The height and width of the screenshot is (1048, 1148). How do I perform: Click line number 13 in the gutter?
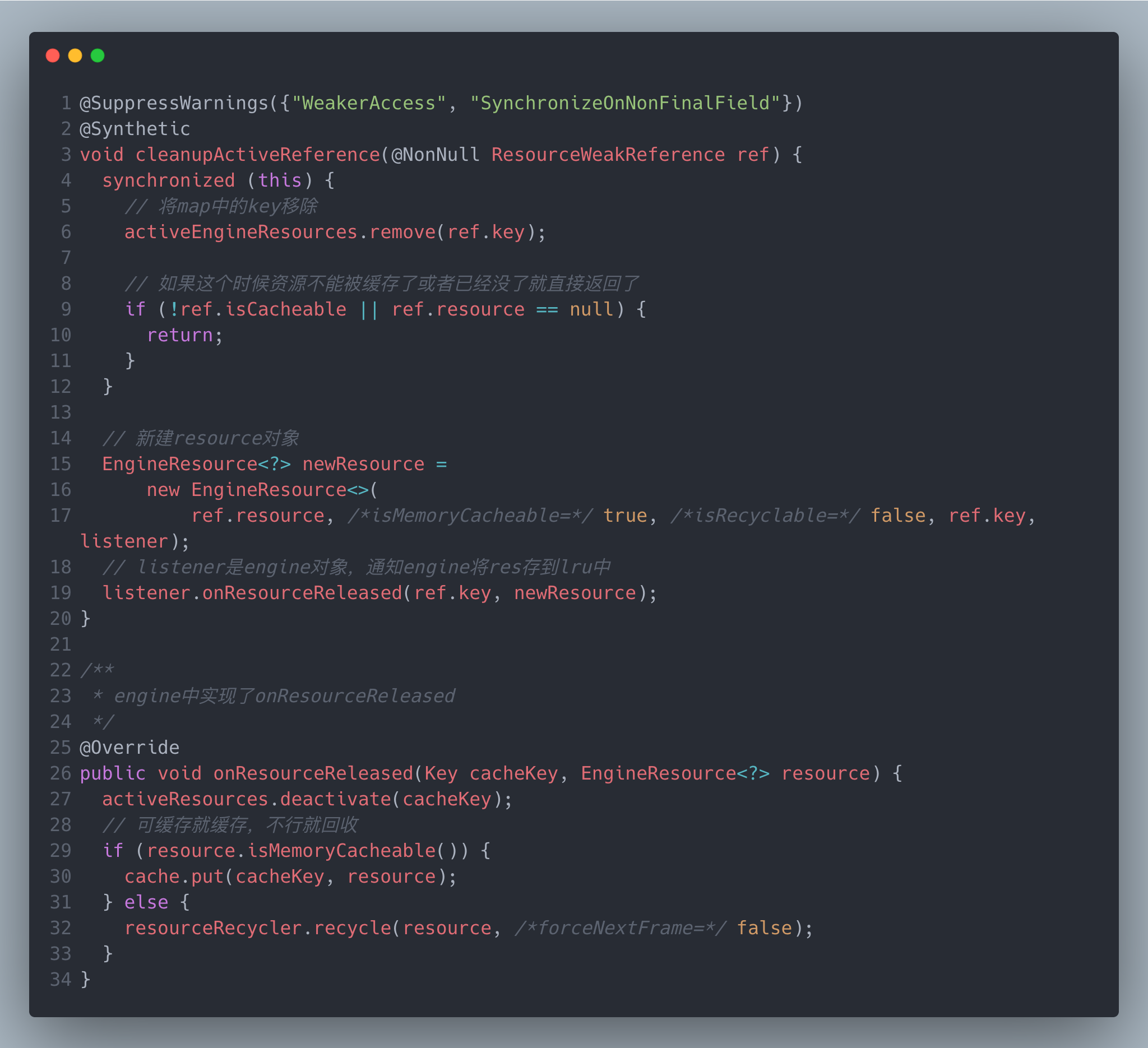61,412
